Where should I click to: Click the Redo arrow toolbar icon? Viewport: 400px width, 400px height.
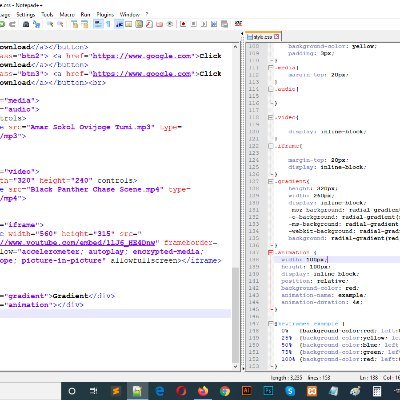[x=12, y=24]
